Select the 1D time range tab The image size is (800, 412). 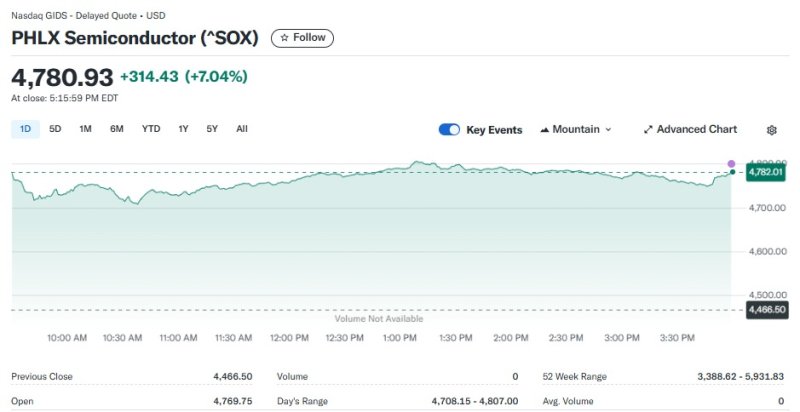(25, 129)
